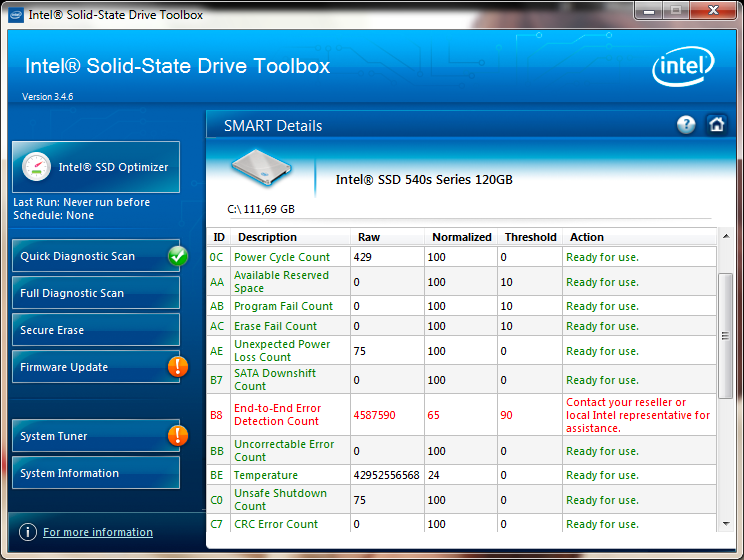744x560 pixels.
Task: Click raw value 42952556568
Action: click(386, 475)
